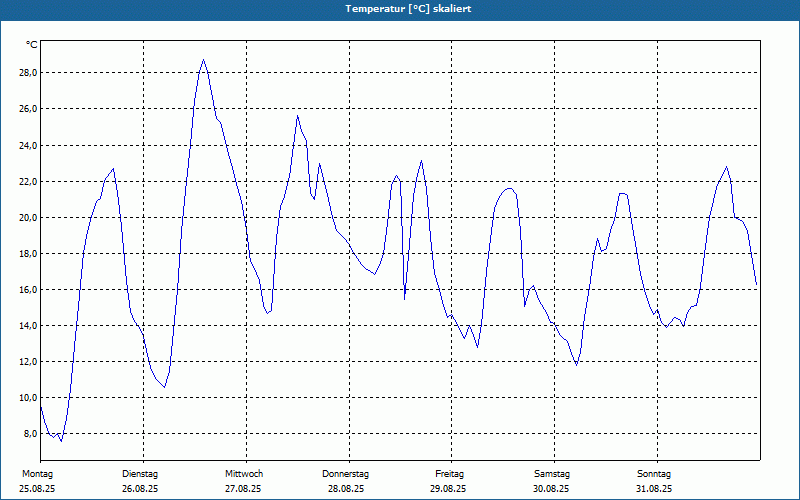Click the Samstag day label
This screenshot has height=500, width=800.
(x=552, y=474)
